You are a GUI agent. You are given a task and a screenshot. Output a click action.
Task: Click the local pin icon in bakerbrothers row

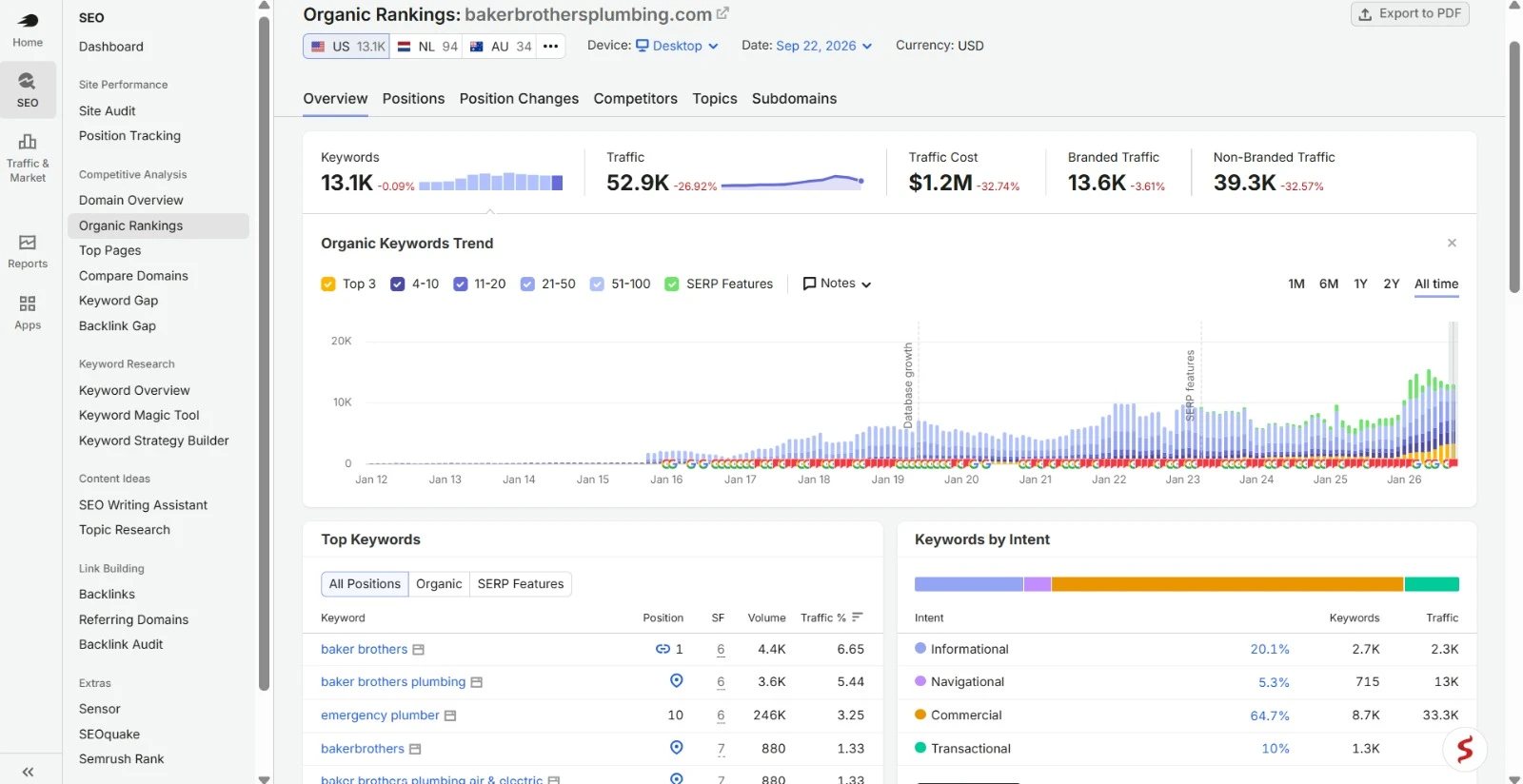tap(677, 748)
